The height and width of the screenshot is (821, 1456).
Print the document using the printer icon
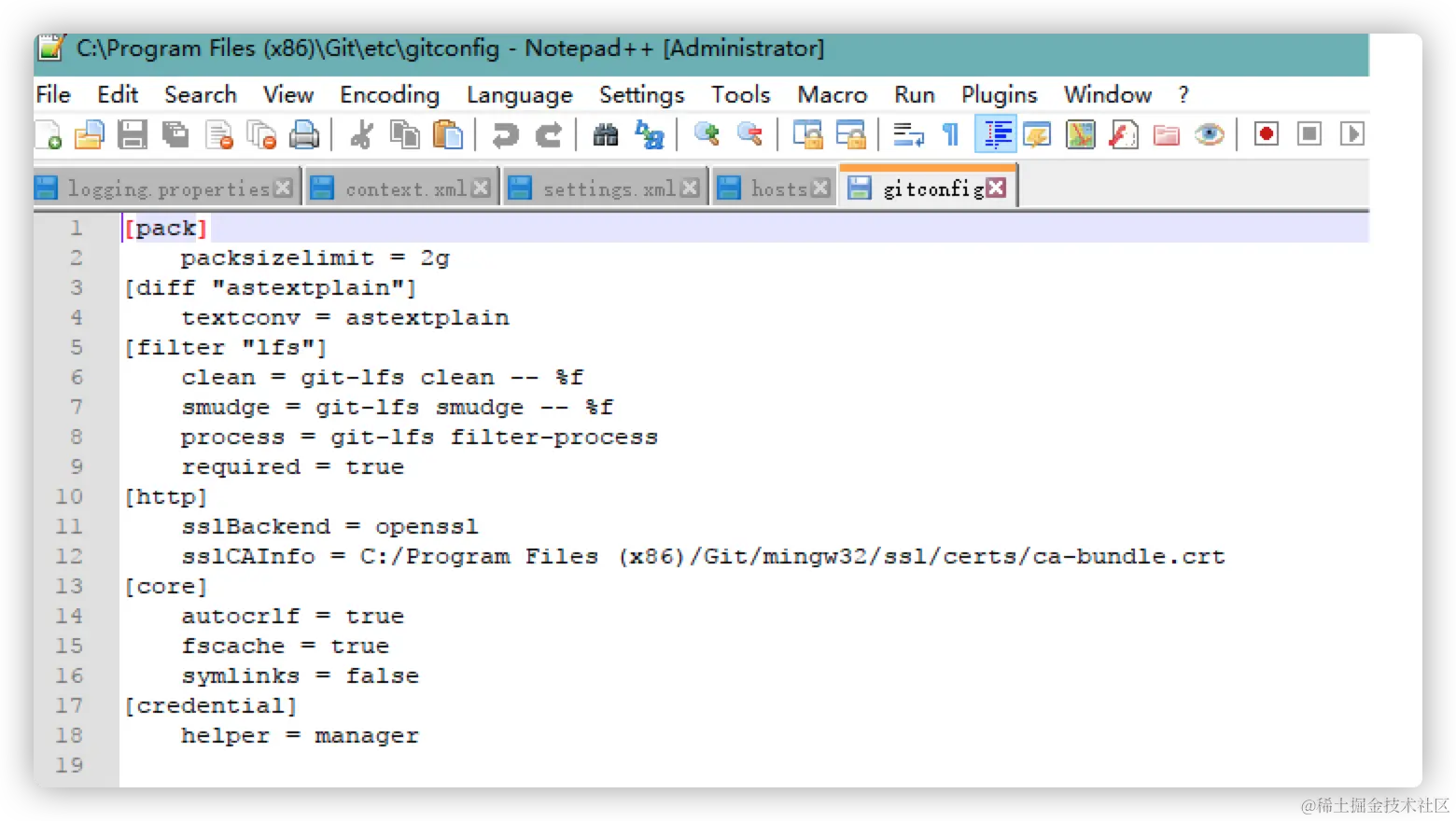point(304,135)
